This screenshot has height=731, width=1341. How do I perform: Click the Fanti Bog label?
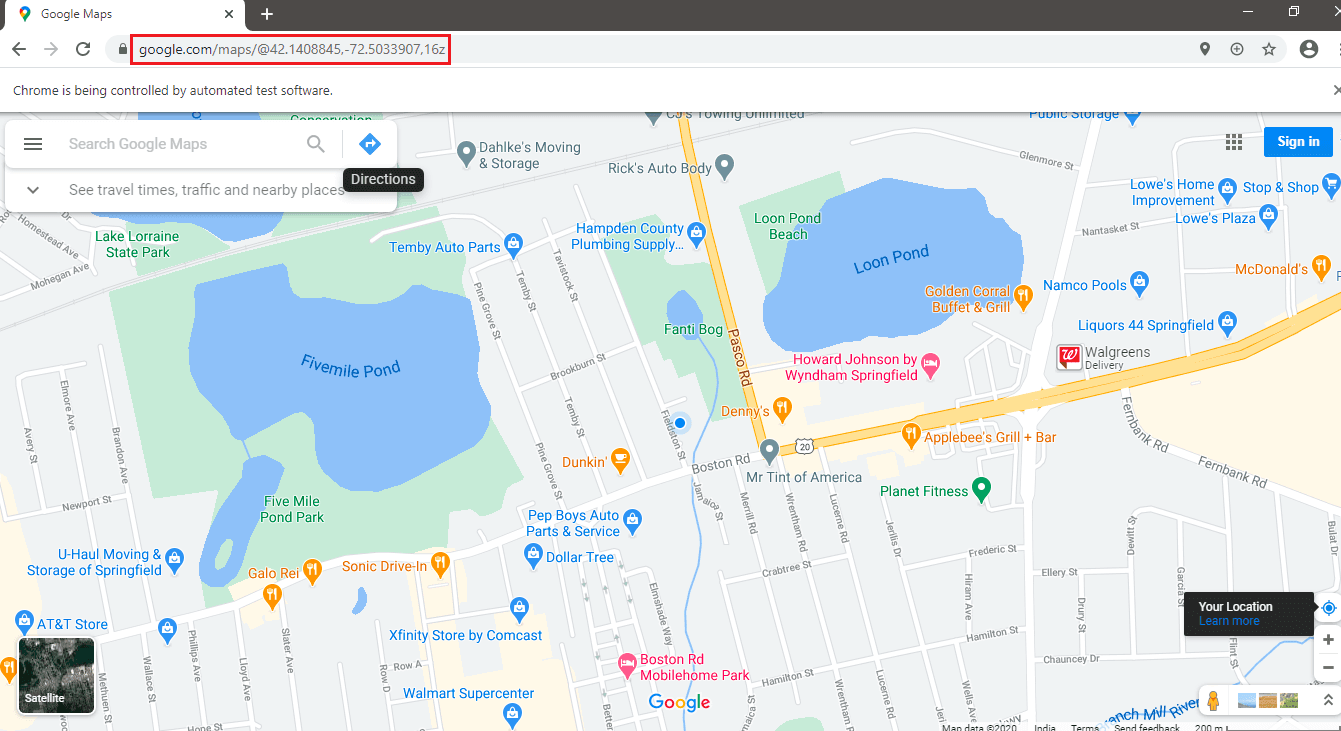coord(693,329)
